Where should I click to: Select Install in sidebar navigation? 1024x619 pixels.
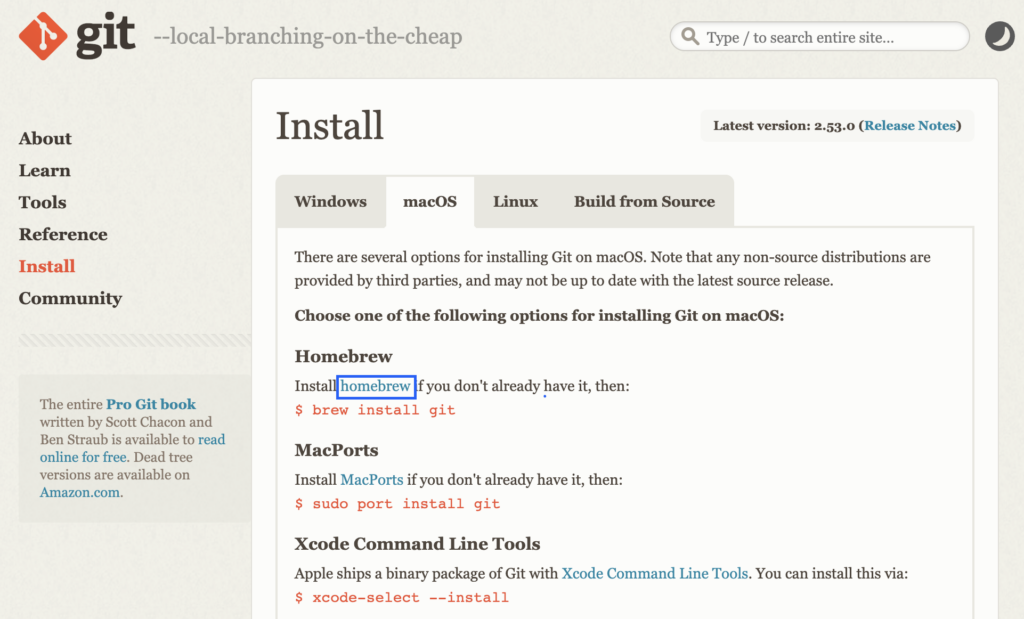[47, 267]
